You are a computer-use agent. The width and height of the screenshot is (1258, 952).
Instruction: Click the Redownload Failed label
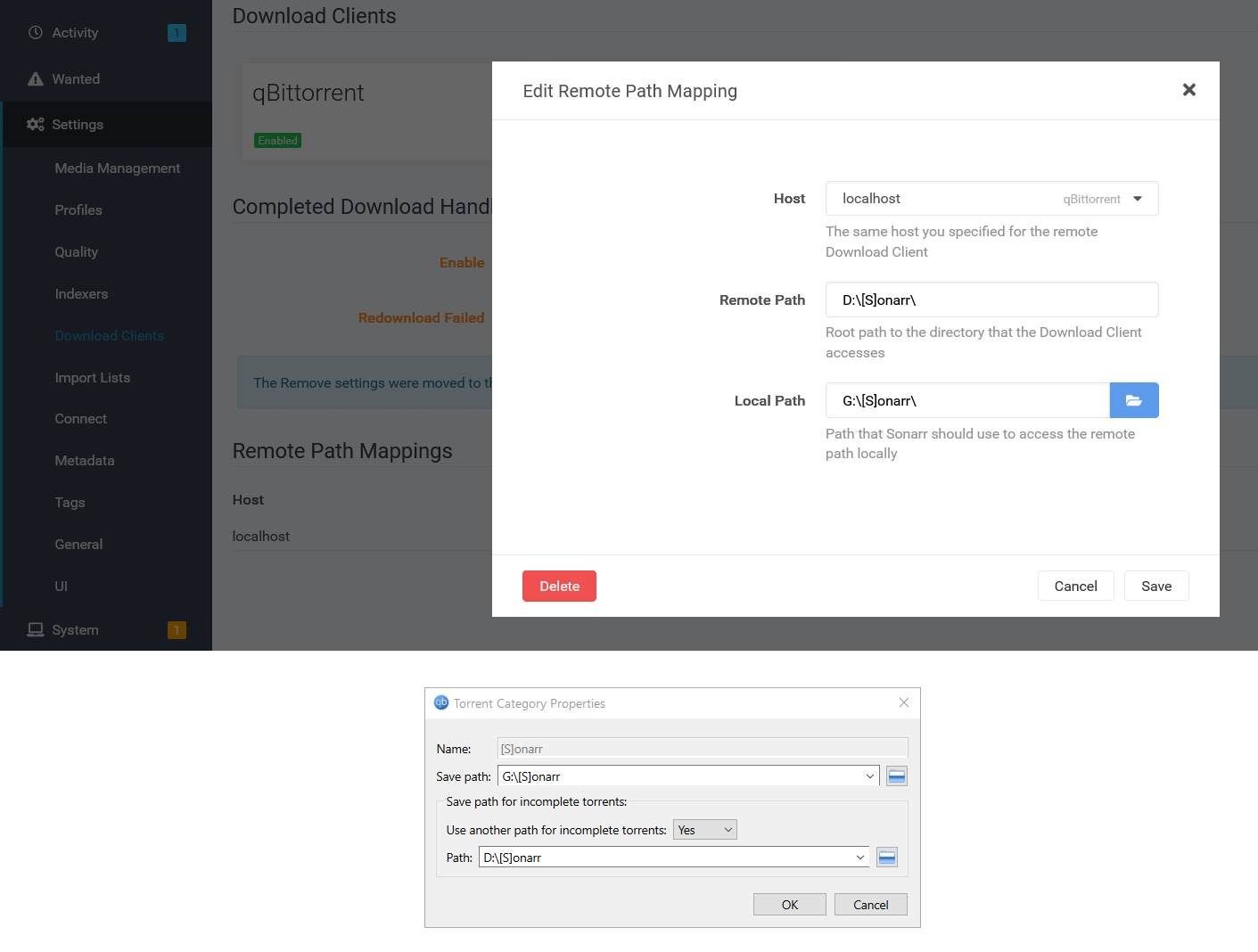pyautogui.click(x=422, y=318)
